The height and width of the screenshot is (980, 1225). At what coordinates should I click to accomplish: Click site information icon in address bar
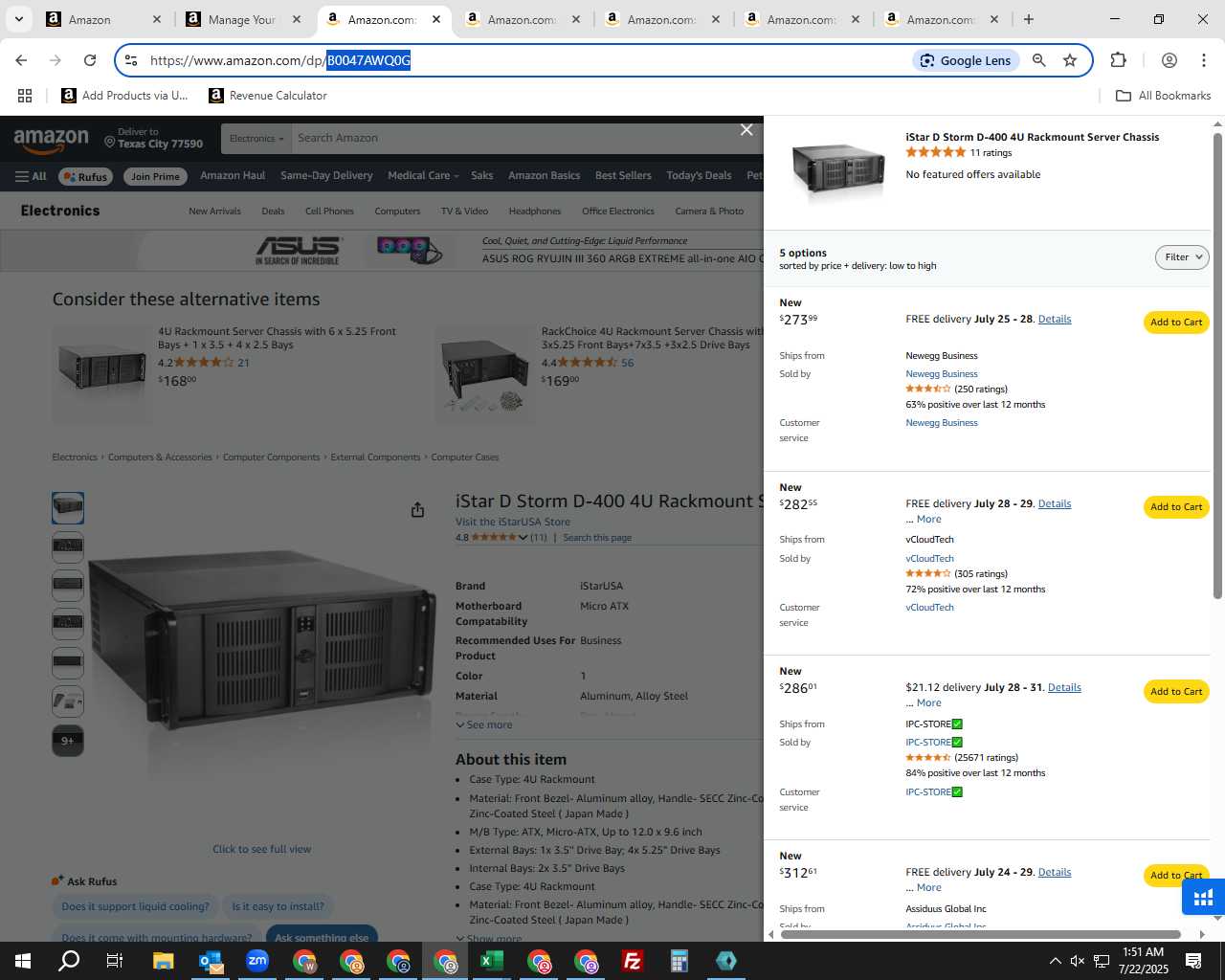click(x=131, y=60)
